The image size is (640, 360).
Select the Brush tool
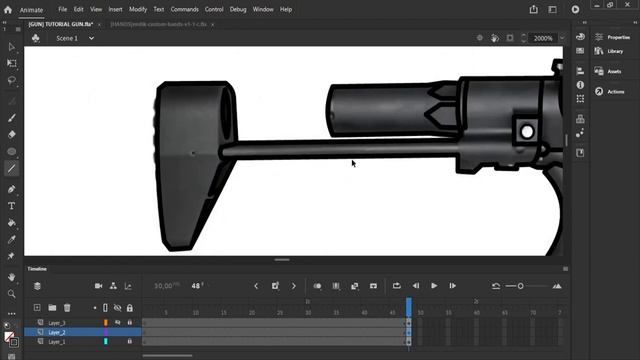coord(11,118)
